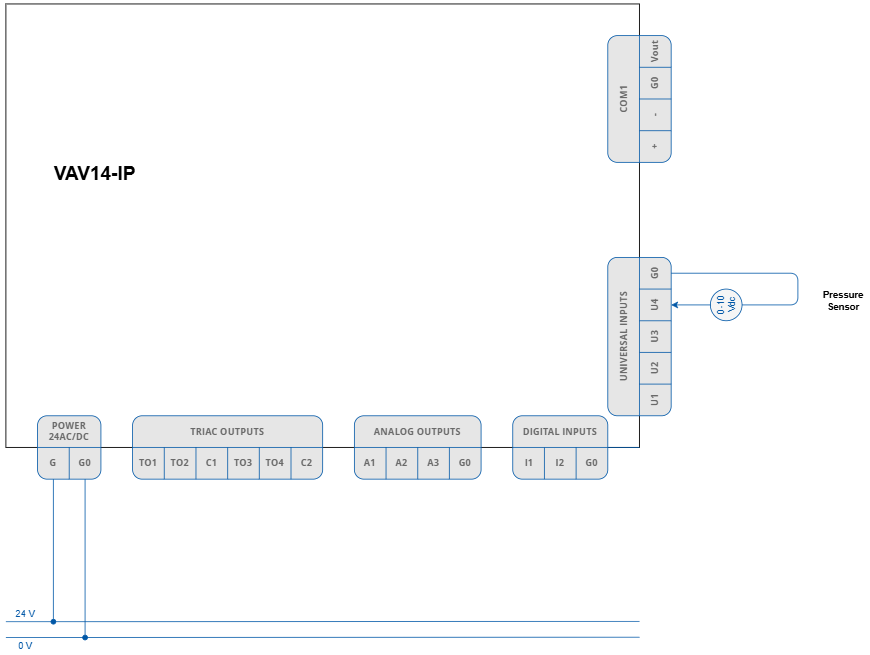Select the VAV14-IP controller title
The height and width of the screenshot is (655, 870).
coord(94,173)
